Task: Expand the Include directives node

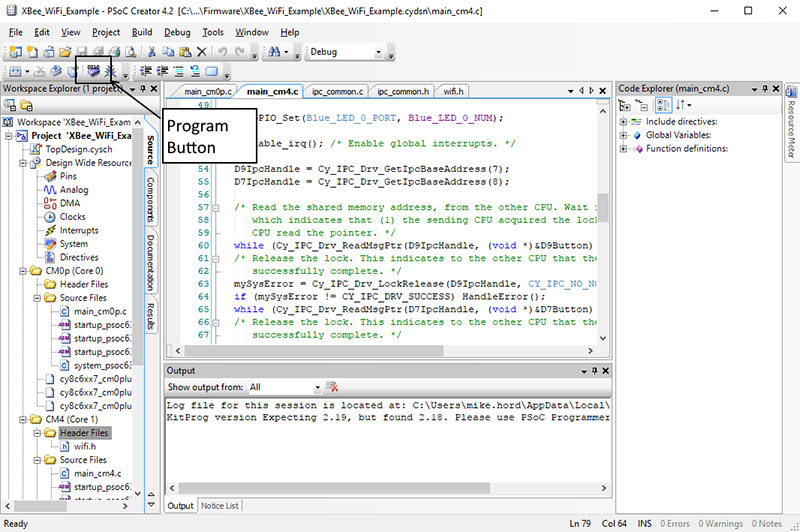Action: (623, 122)
